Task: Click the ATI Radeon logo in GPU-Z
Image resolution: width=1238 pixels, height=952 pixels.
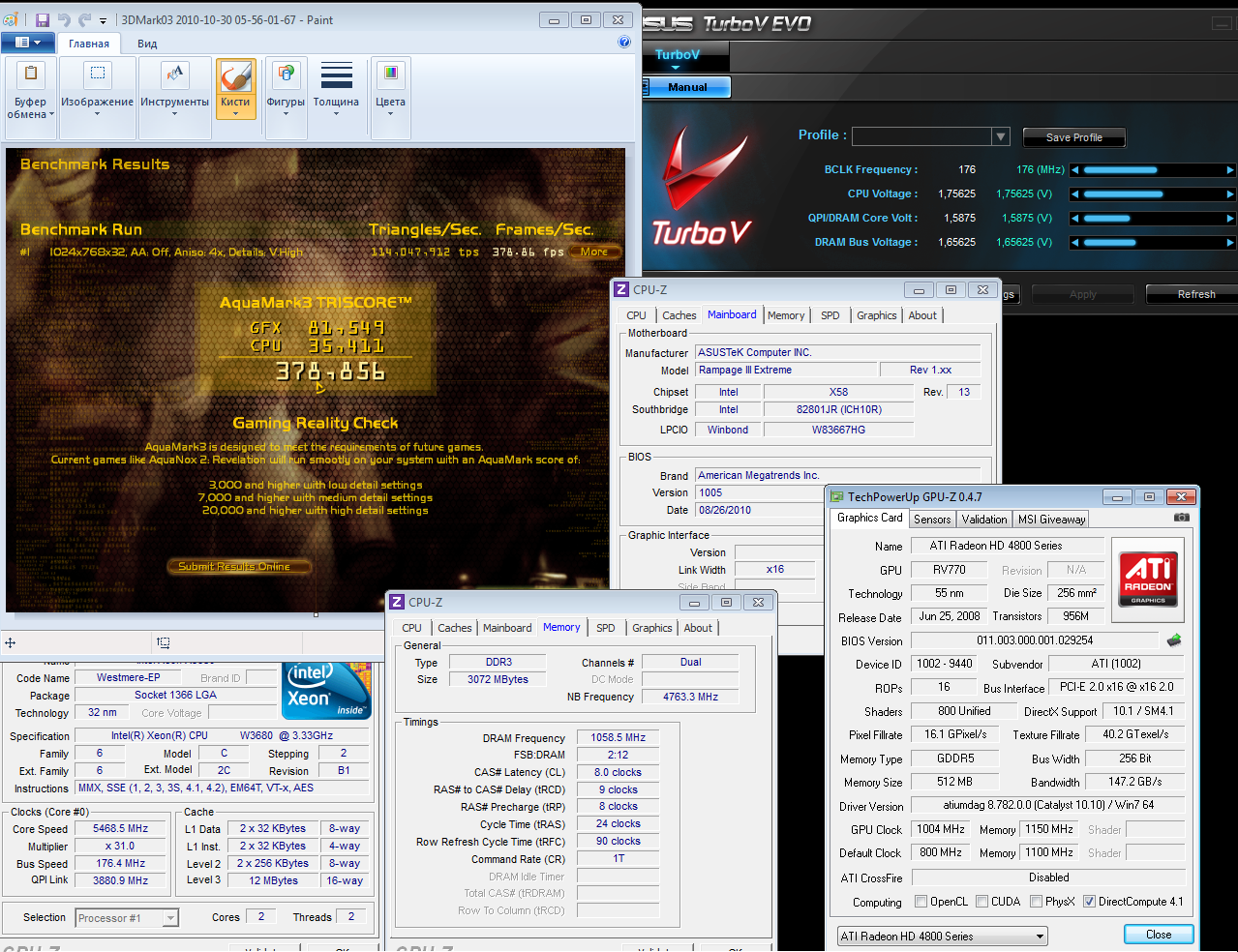Action: [1148, 578]
